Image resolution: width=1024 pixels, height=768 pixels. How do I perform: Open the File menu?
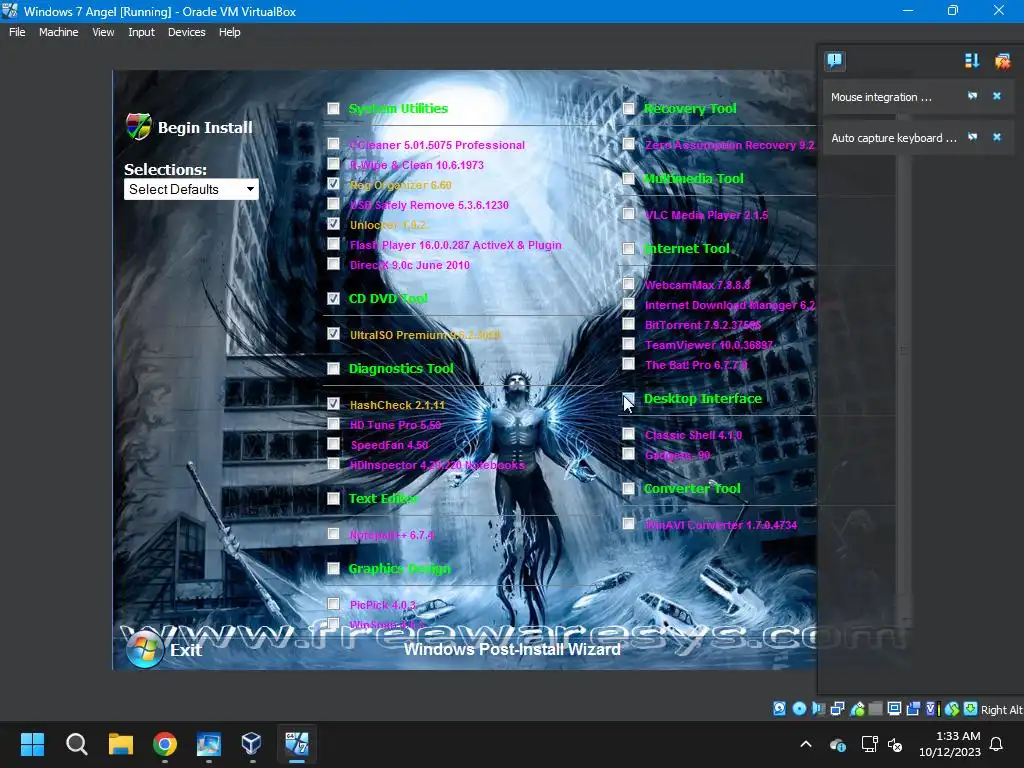coord(17,32)
